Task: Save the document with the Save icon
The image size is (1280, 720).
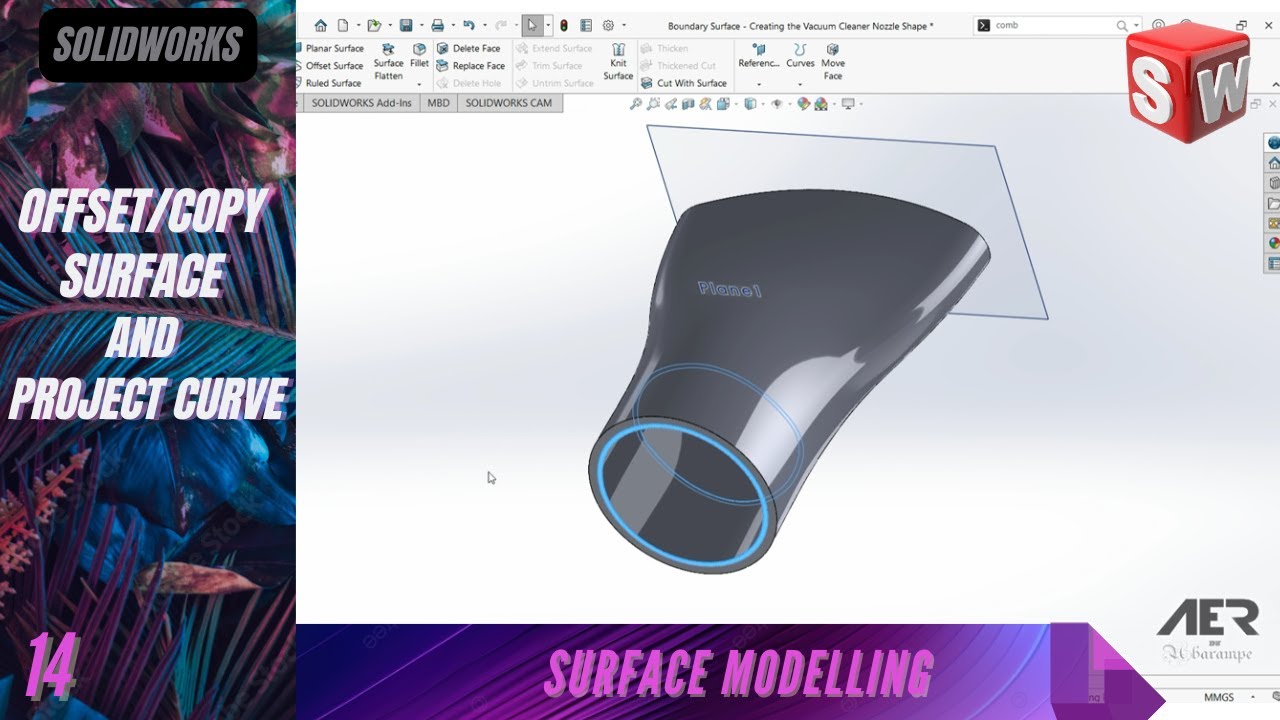Action: (406, 25)
